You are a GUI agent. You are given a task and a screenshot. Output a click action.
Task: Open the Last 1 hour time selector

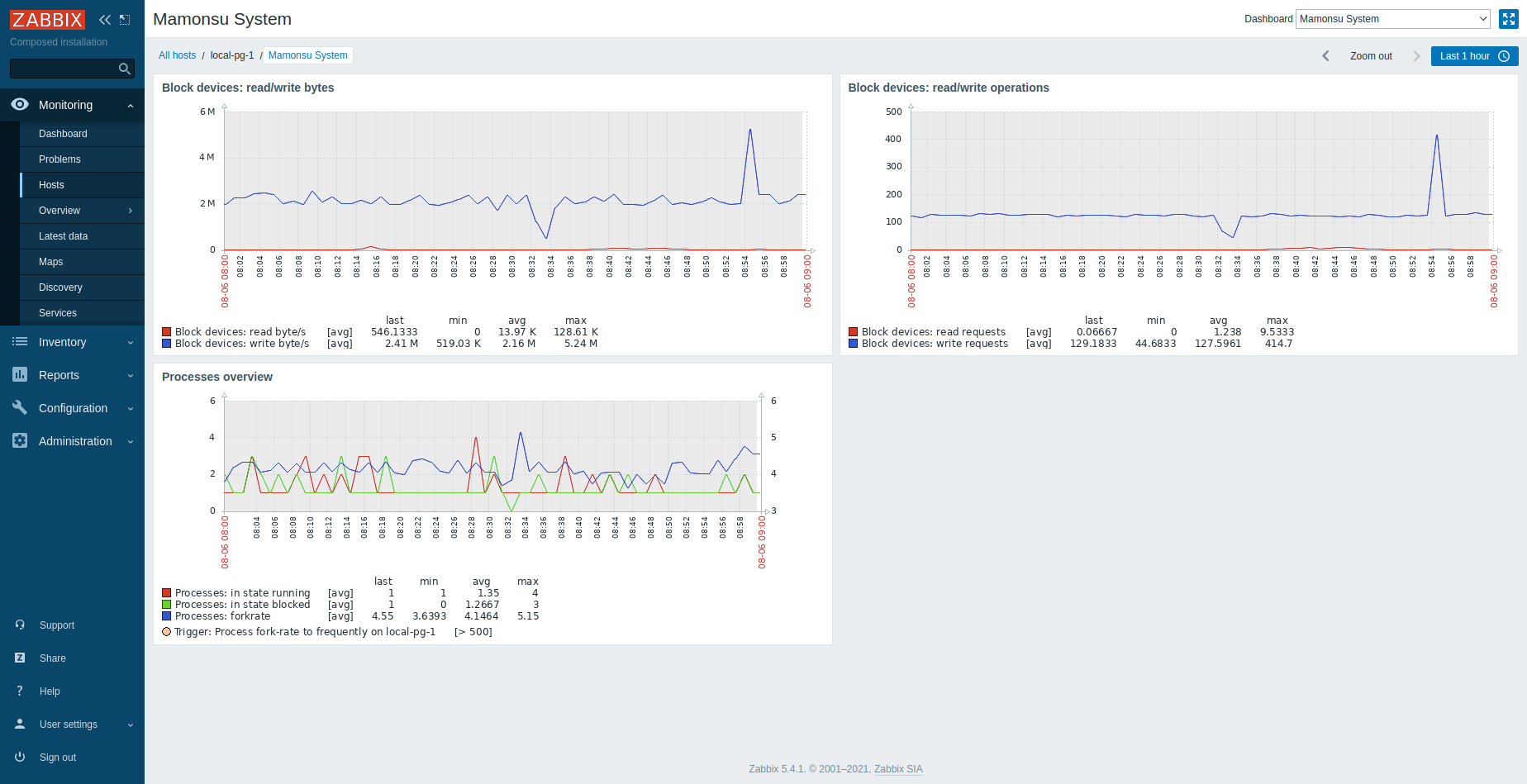click(x=1474, y=56)
